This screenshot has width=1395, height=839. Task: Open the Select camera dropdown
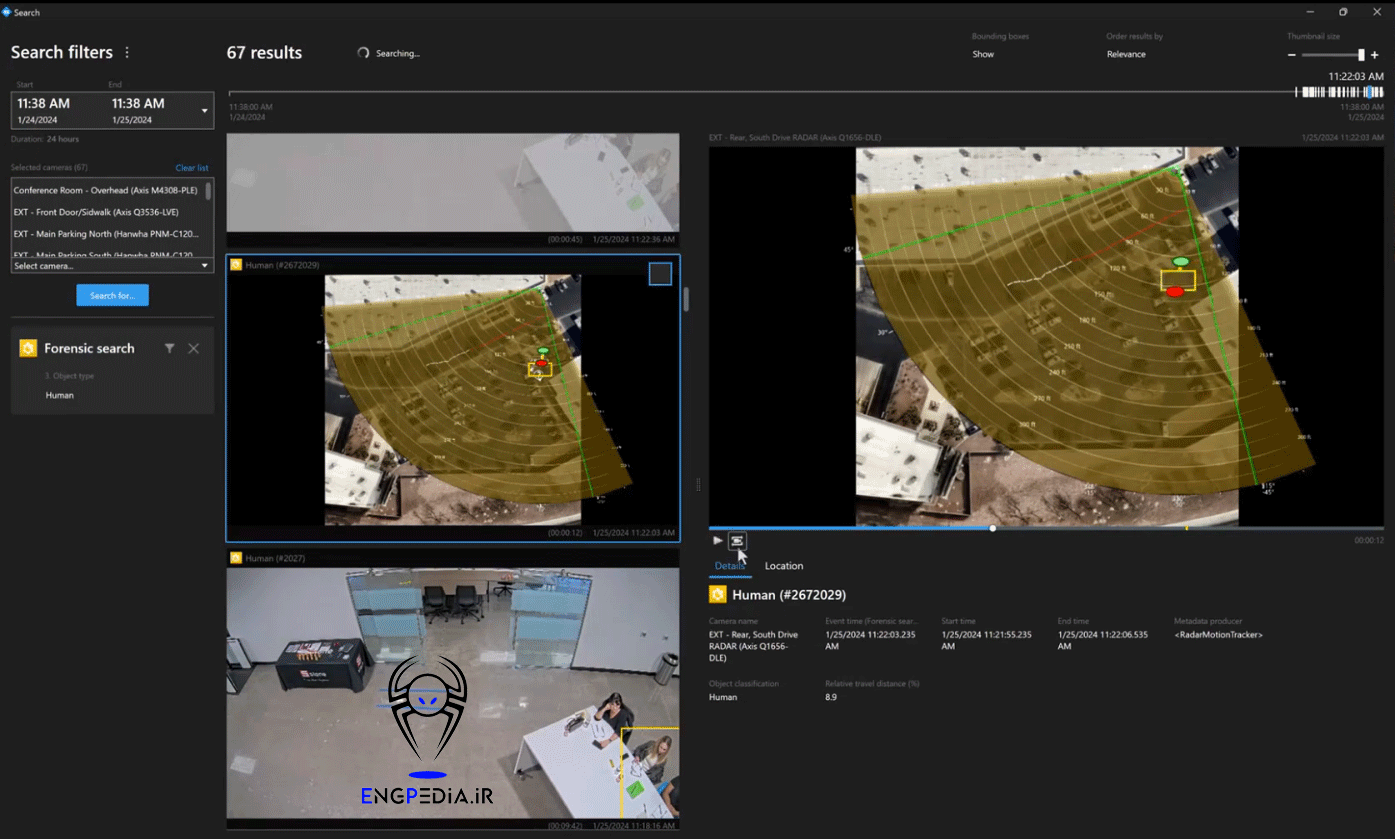[x=112, y=266]
